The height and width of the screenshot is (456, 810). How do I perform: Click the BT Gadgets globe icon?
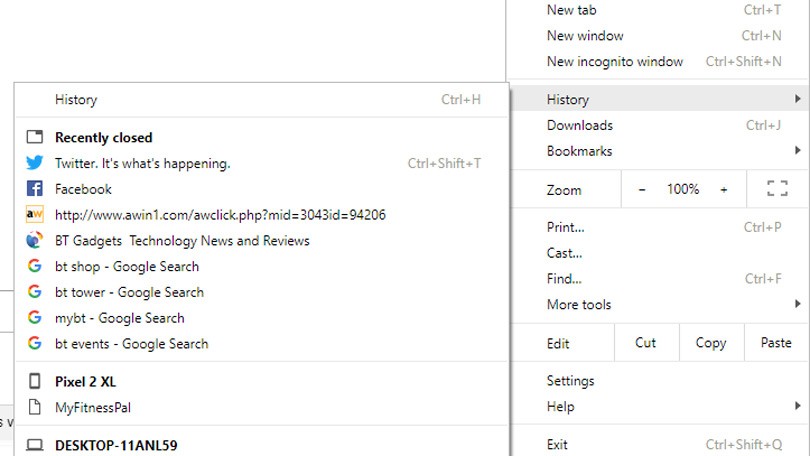(35, 241)
